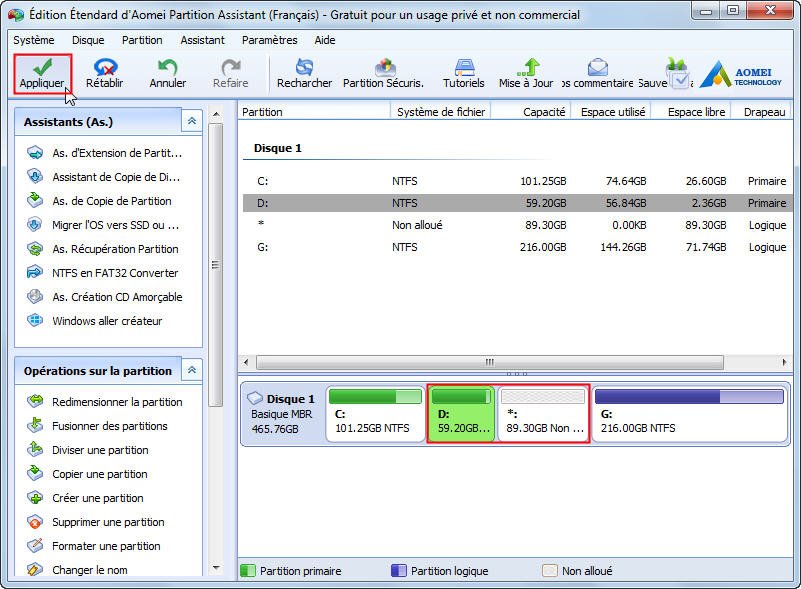Viewport: 801px width, 589px height.
Task: Start Migrer l'OS vers SSD wizard
Action: (104, 225)
